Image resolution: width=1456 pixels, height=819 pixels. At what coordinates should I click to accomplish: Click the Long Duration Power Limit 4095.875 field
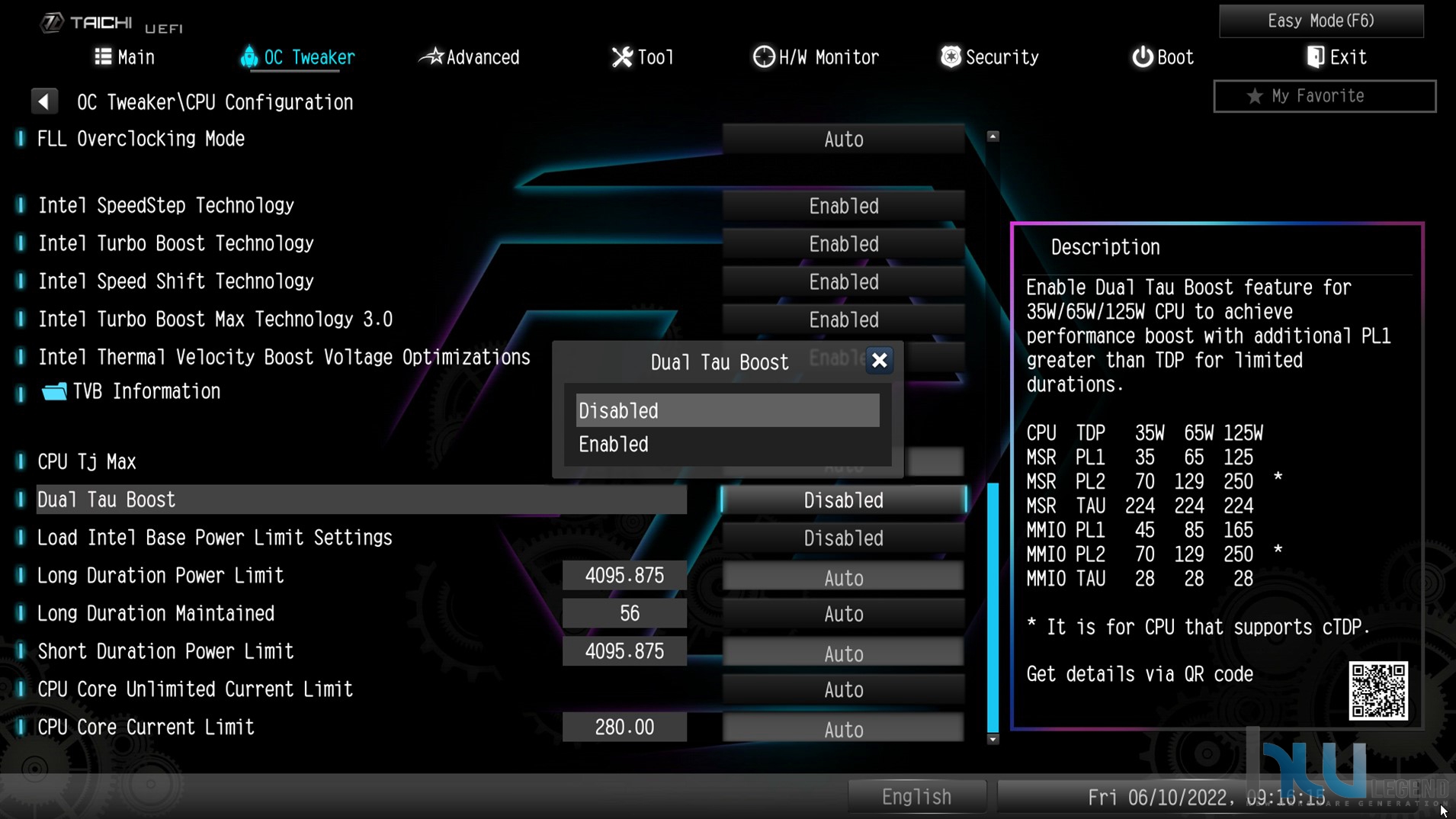coord(624,576)
